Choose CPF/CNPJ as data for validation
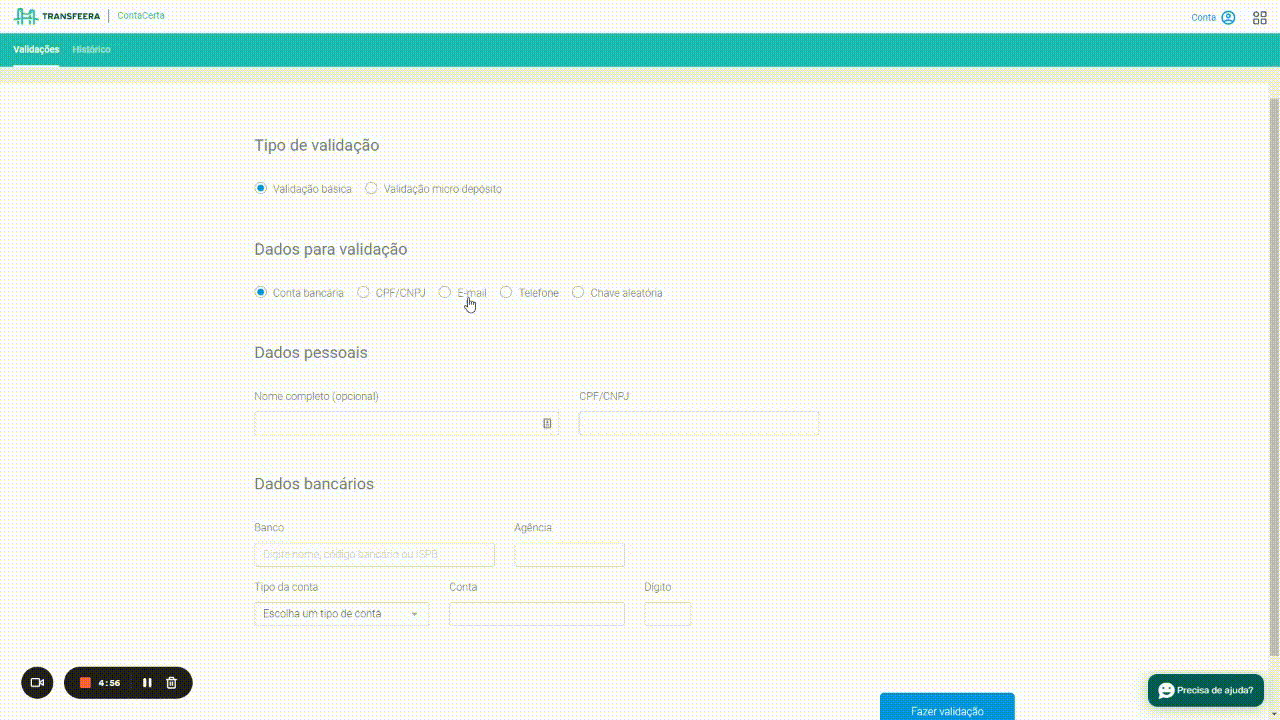The height and width of the screenshot is (720, 1280). point(363,292)
